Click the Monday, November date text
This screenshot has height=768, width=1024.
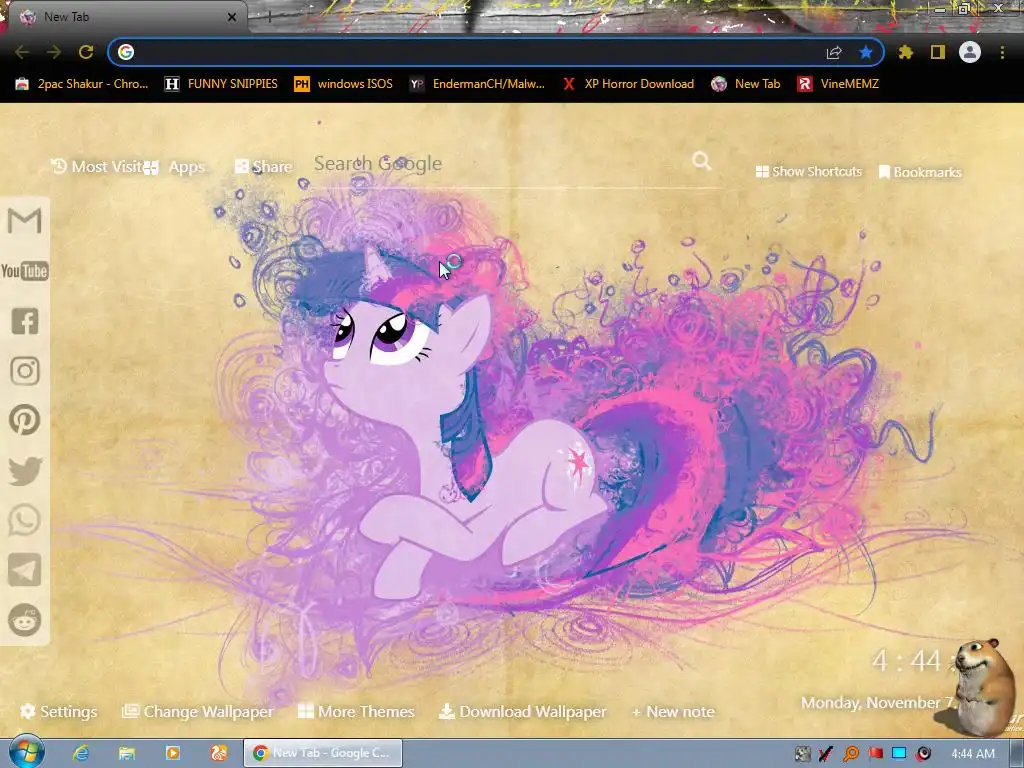(878, 703)
